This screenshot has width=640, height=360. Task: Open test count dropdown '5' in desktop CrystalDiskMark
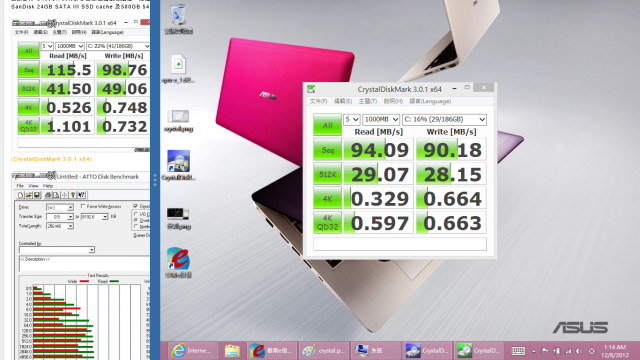(351, 119)
